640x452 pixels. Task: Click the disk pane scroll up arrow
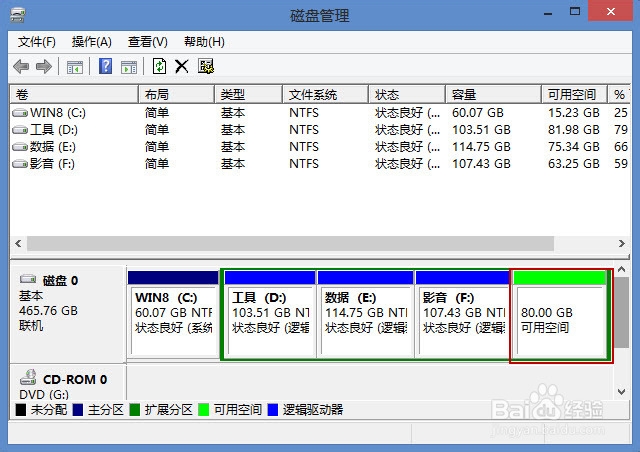pos(622,269)
